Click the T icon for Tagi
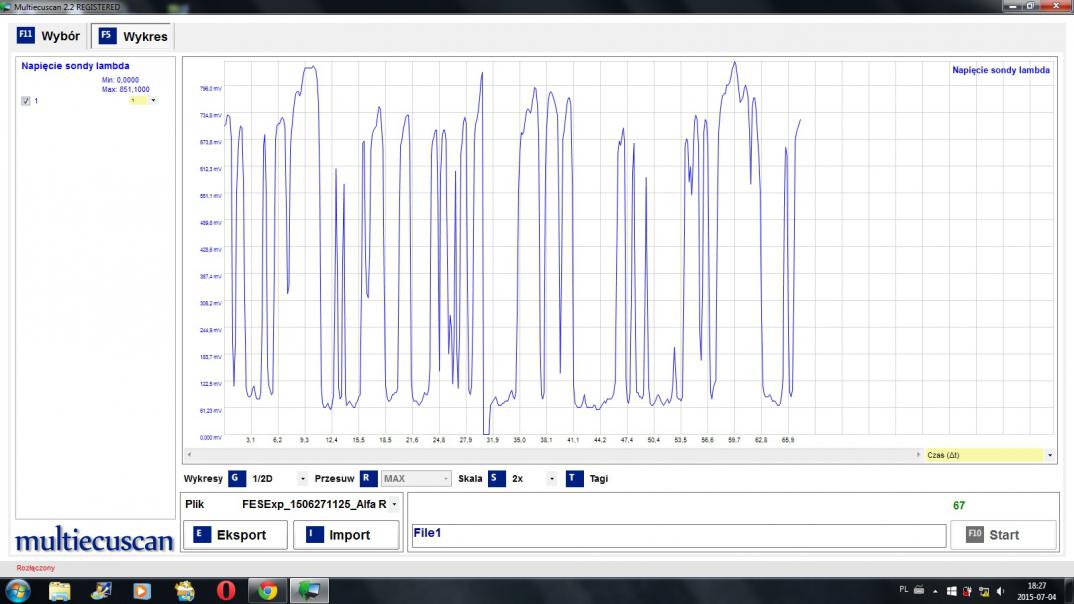This screenshot has height=604, width=1074. pos(574,479)
